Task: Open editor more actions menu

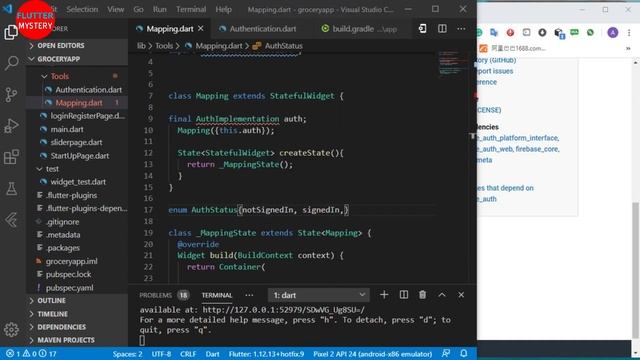Action: click(x=461, y=29)
